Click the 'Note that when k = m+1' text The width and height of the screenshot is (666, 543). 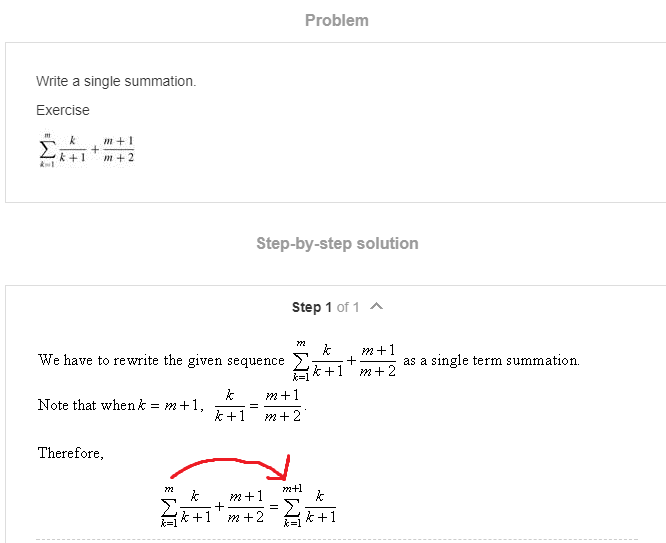pyautogui.click(x=120, y=405)
